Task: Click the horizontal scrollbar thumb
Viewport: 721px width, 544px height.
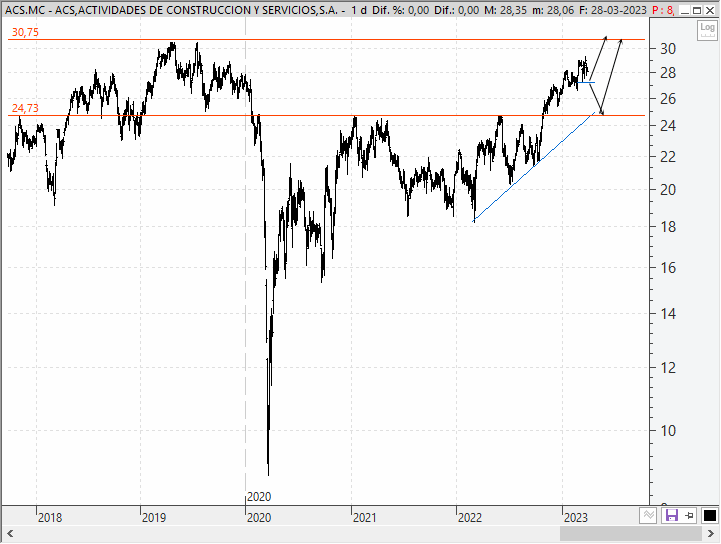Action: tap(631, 534)
